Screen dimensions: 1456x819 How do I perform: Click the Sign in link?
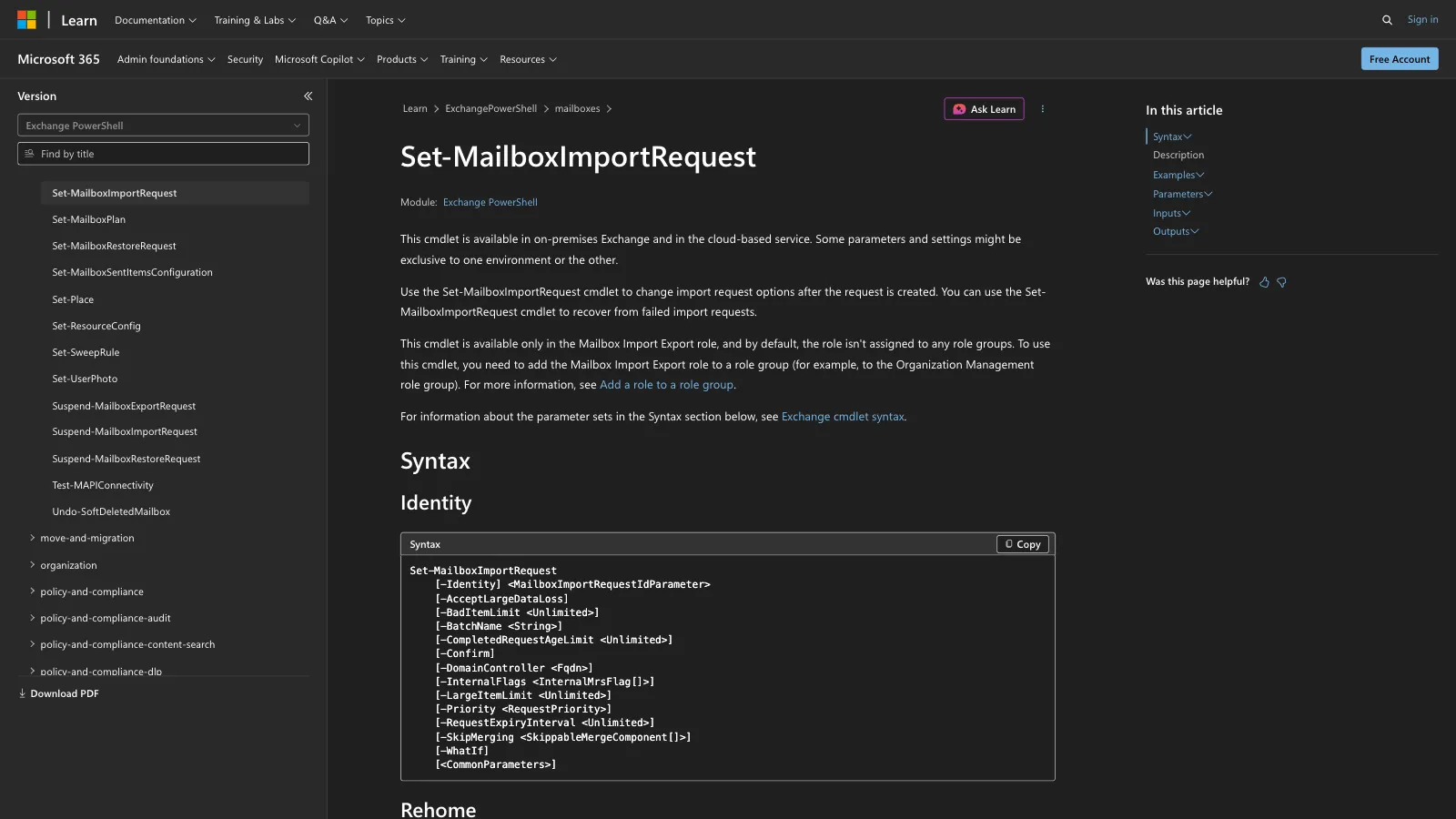tap(1422, 19)
